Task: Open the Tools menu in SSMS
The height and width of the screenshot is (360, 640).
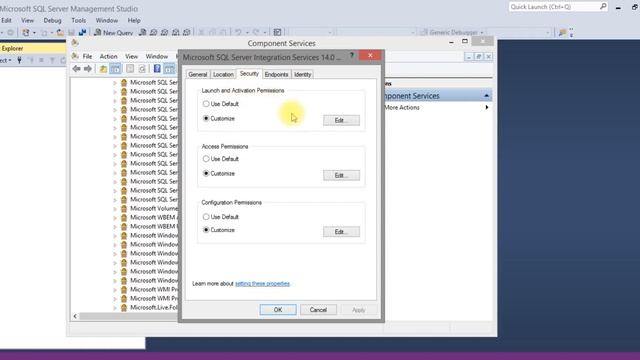Action: [x=78, y=20]
